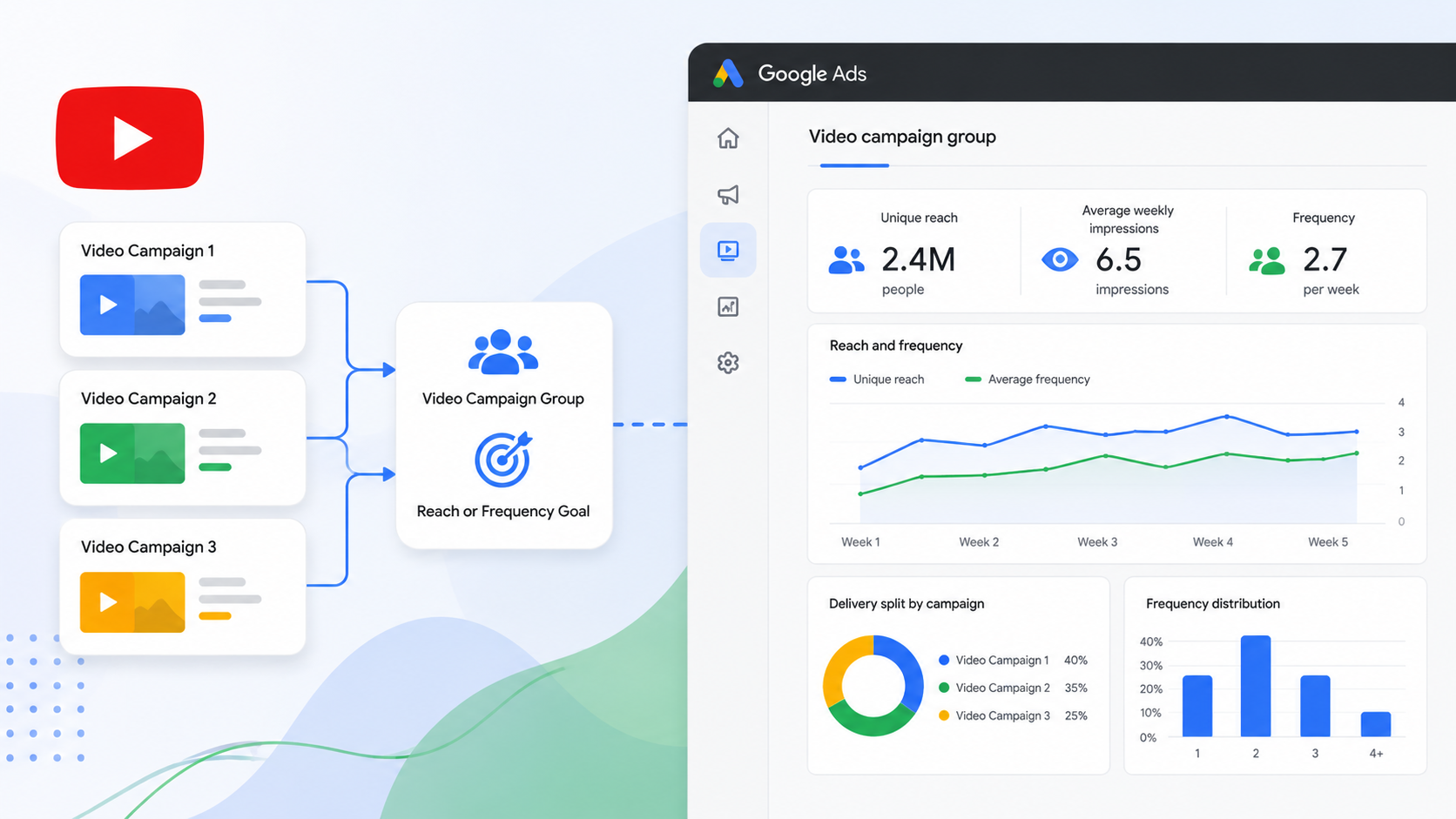Image resolution: width=1456 pixels, height=819 pixels.
Task: Click the 6.5 impressions value
Action: click(1118, 259)
